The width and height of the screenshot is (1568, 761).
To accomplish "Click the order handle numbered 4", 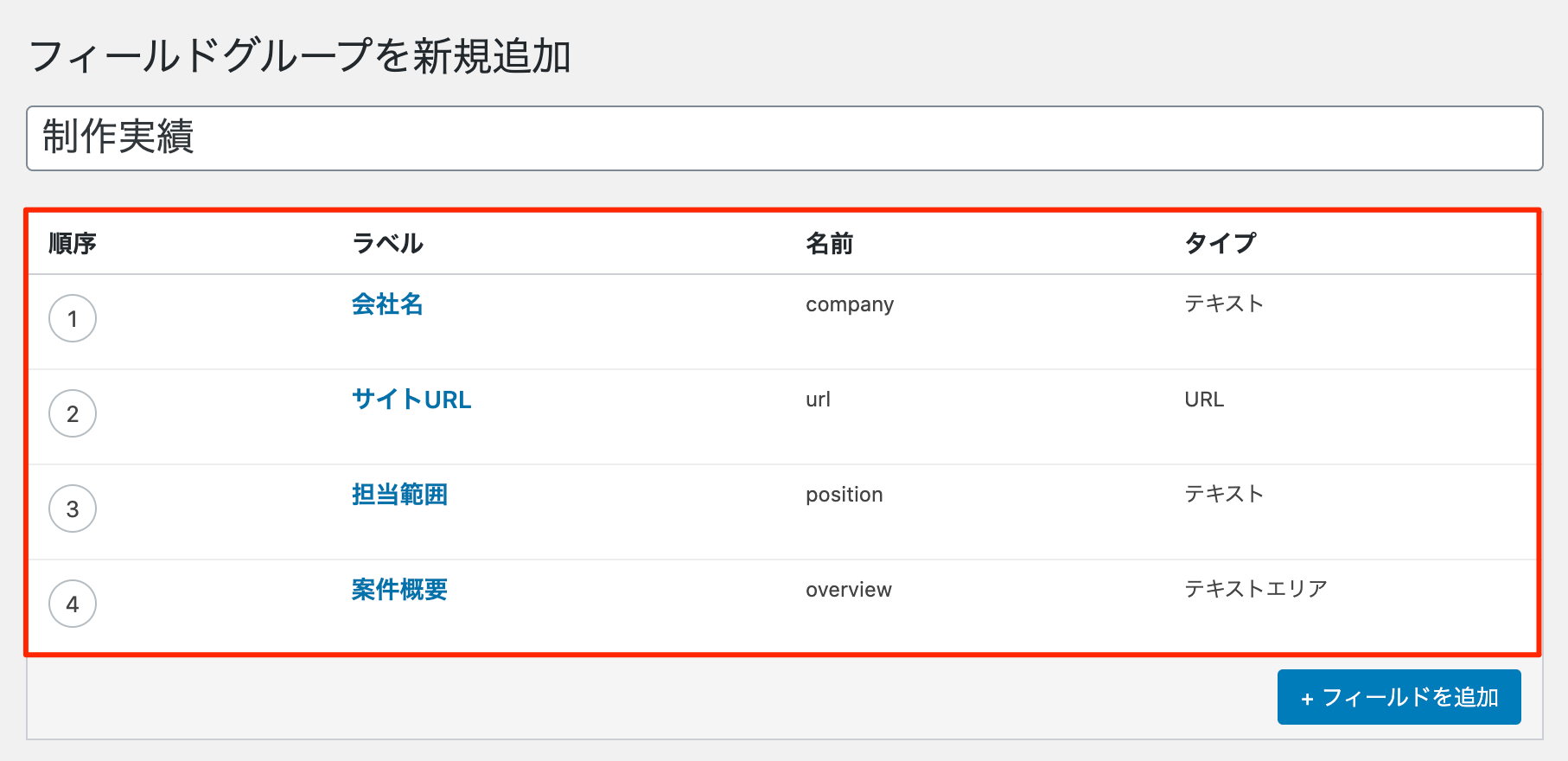I will coord(73,604).
